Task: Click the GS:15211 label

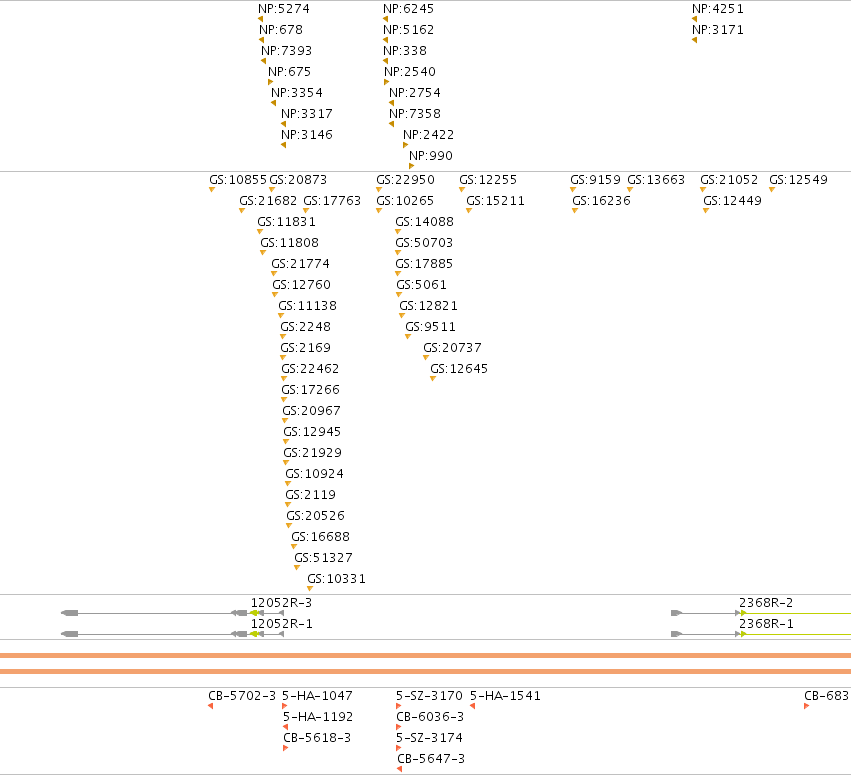Action: 496,201
